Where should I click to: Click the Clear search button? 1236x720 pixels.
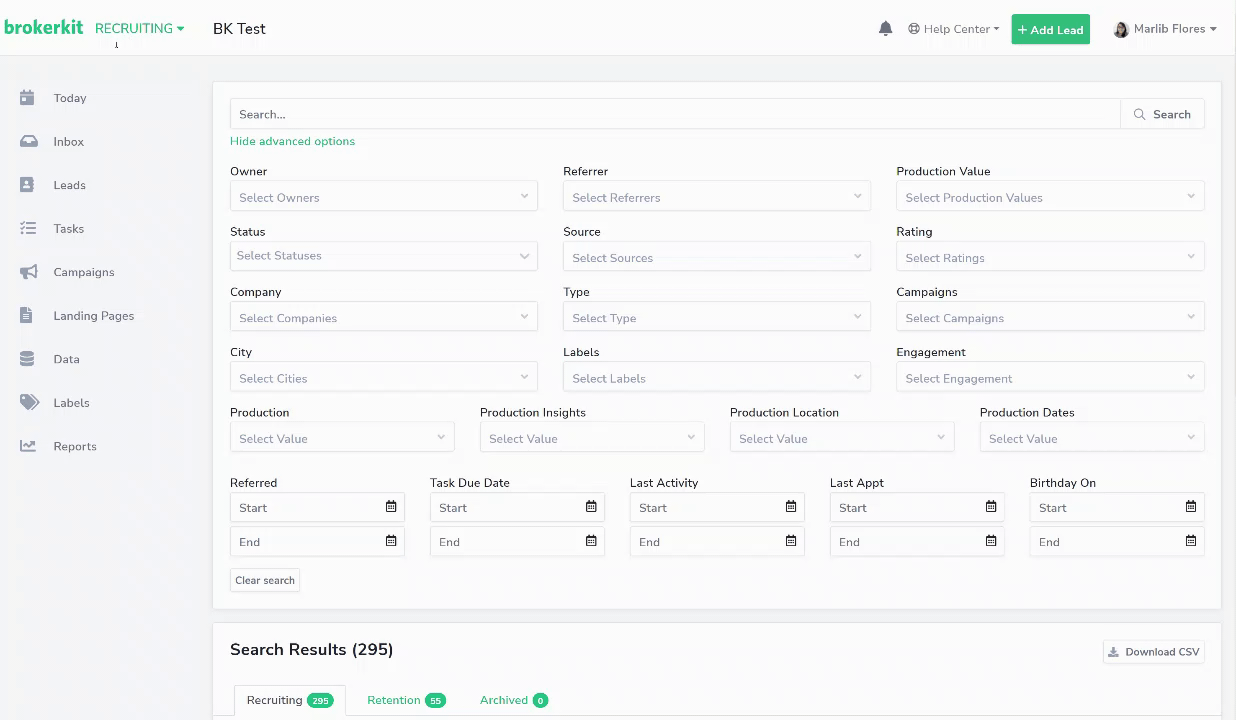coord(265,580)
